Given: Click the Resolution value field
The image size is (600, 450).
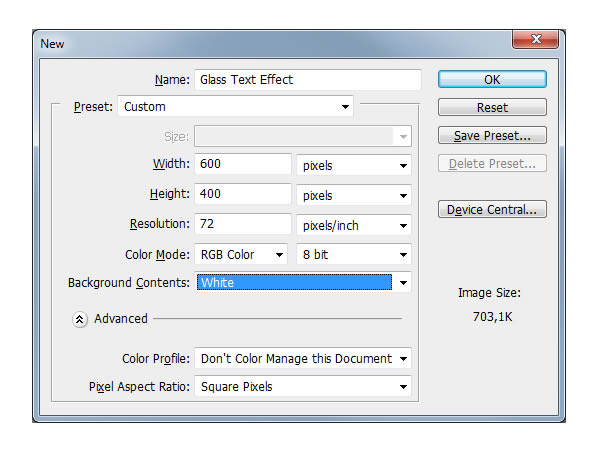Looking at the screenshot, I should pos(243,225).
